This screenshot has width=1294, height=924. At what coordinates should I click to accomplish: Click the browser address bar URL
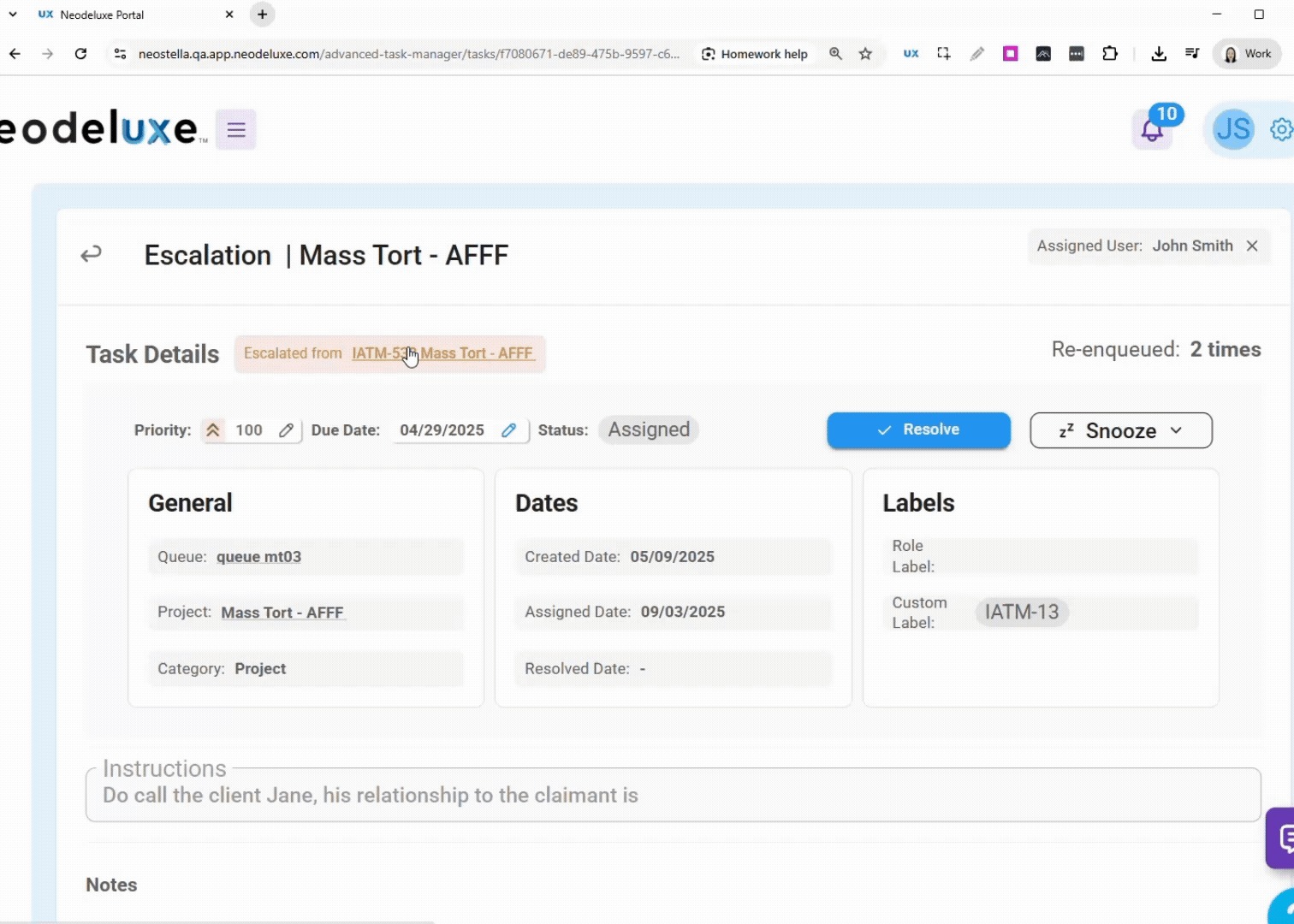[409, 54]
